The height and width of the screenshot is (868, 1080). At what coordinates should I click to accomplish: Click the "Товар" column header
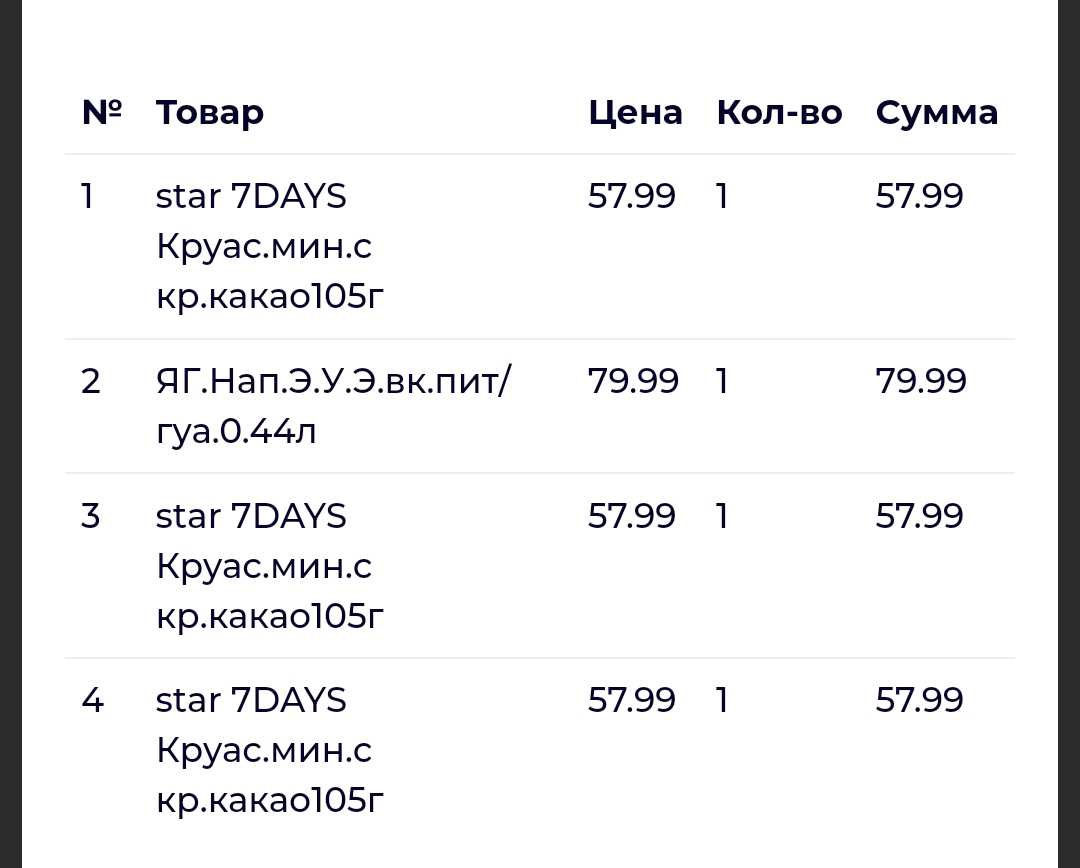pyautogui.click(x=210, y=112)
